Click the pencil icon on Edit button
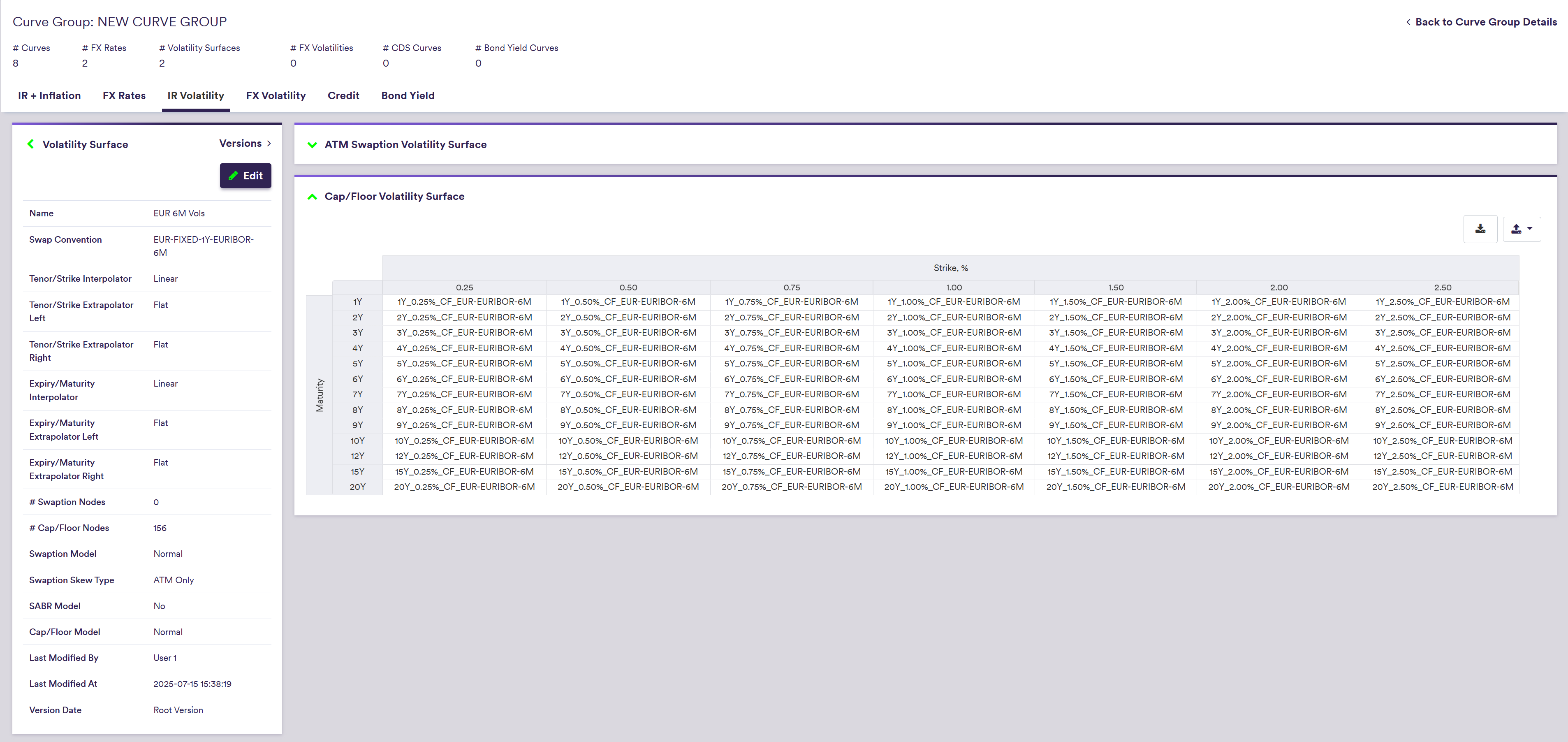1568x742 pixels. (233, 176)
